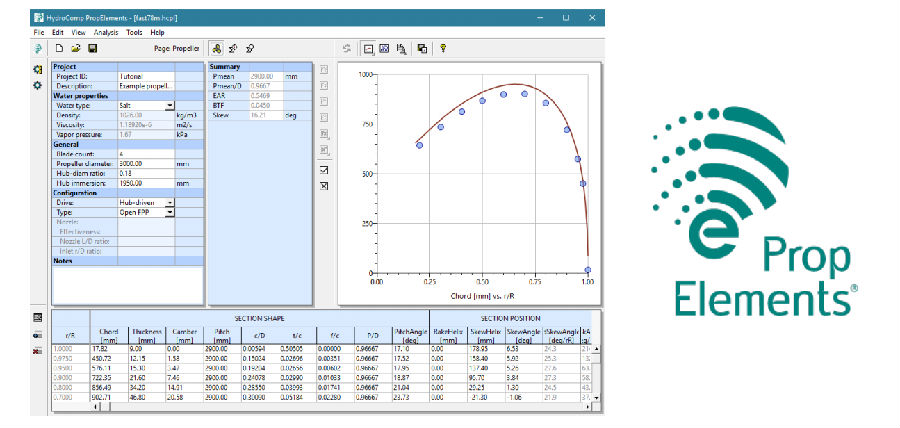Click the blue grid chart icon

(x=385, y=49)
